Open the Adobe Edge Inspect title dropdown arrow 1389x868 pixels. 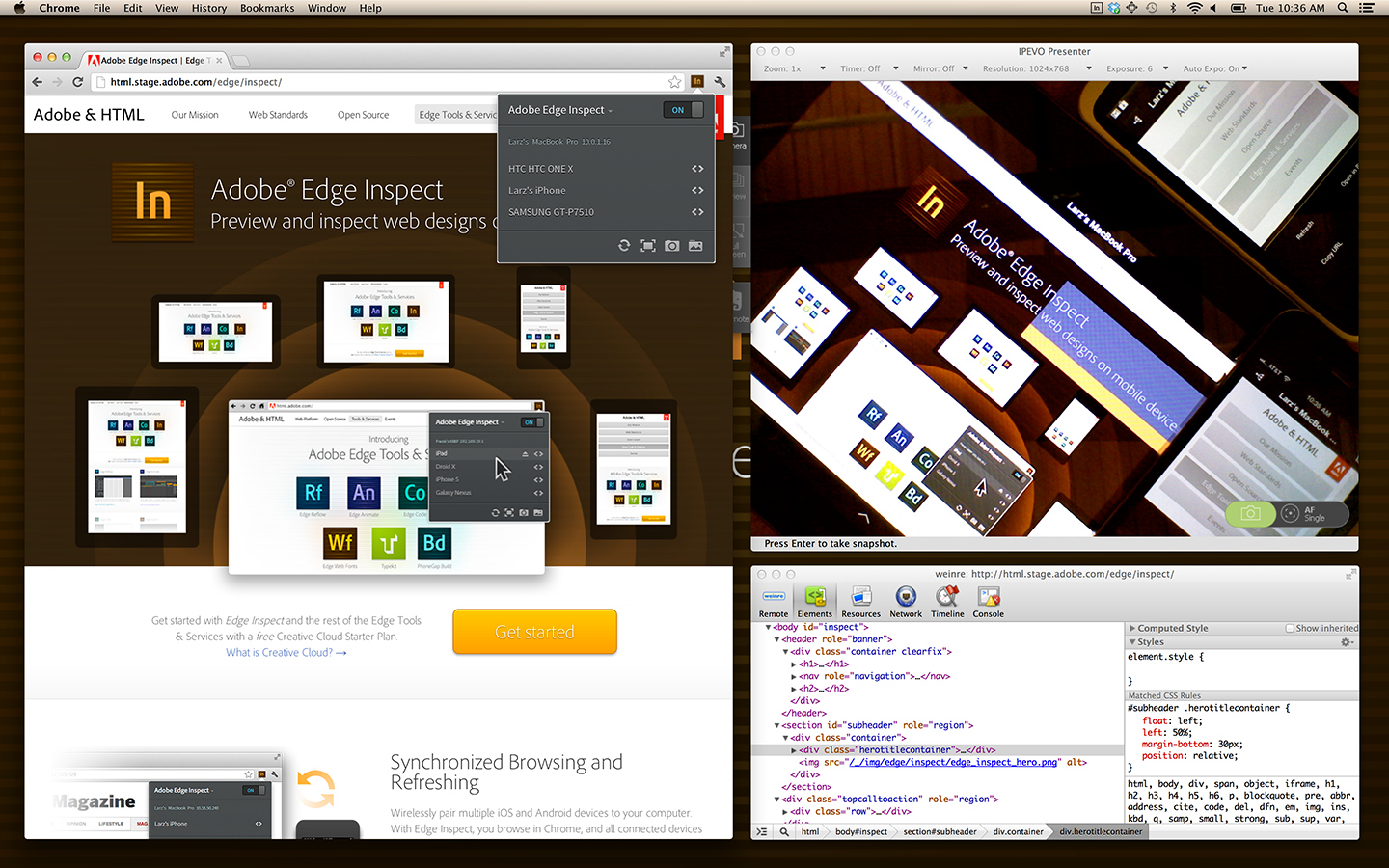(611, 111)
